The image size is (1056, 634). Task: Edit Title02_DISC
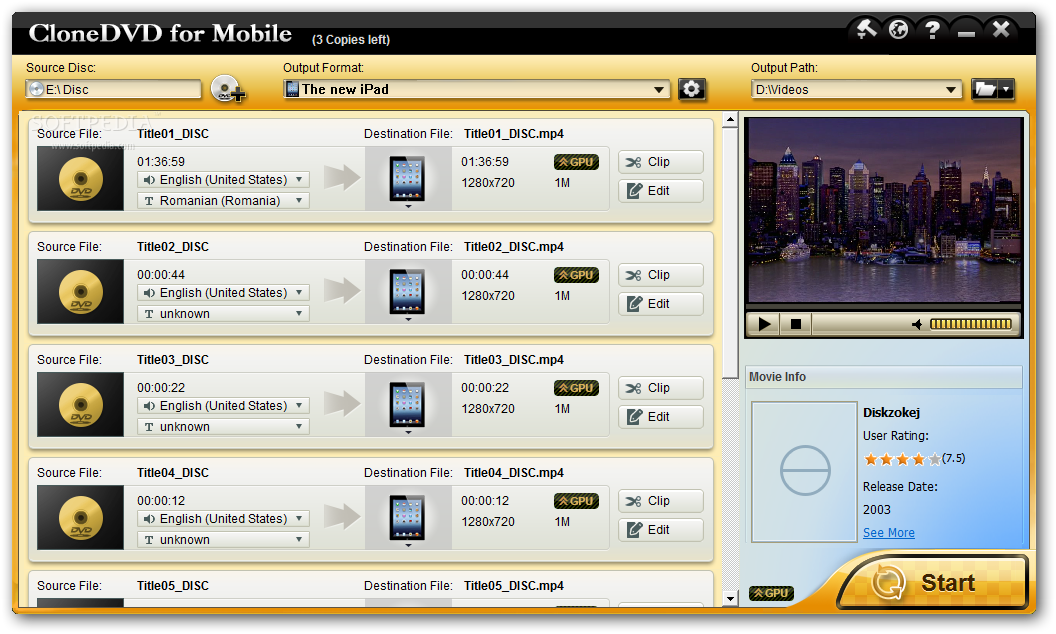tap(661, 304)
